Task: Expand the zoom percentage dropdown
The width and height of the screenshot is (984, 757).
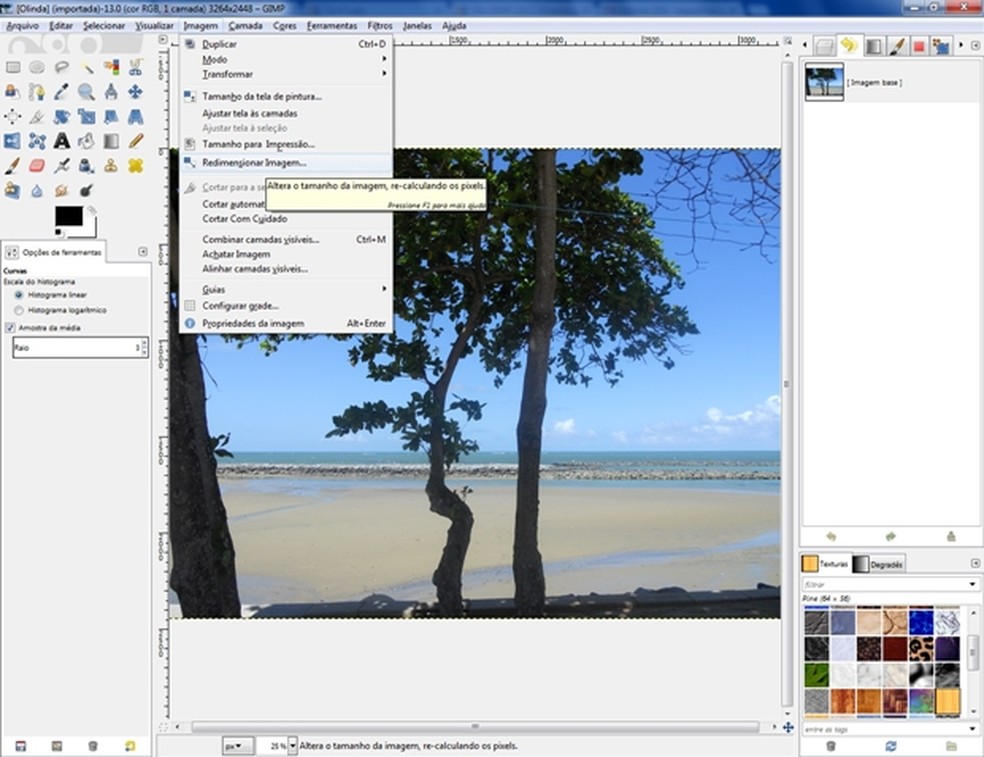Action: [292, 746]
